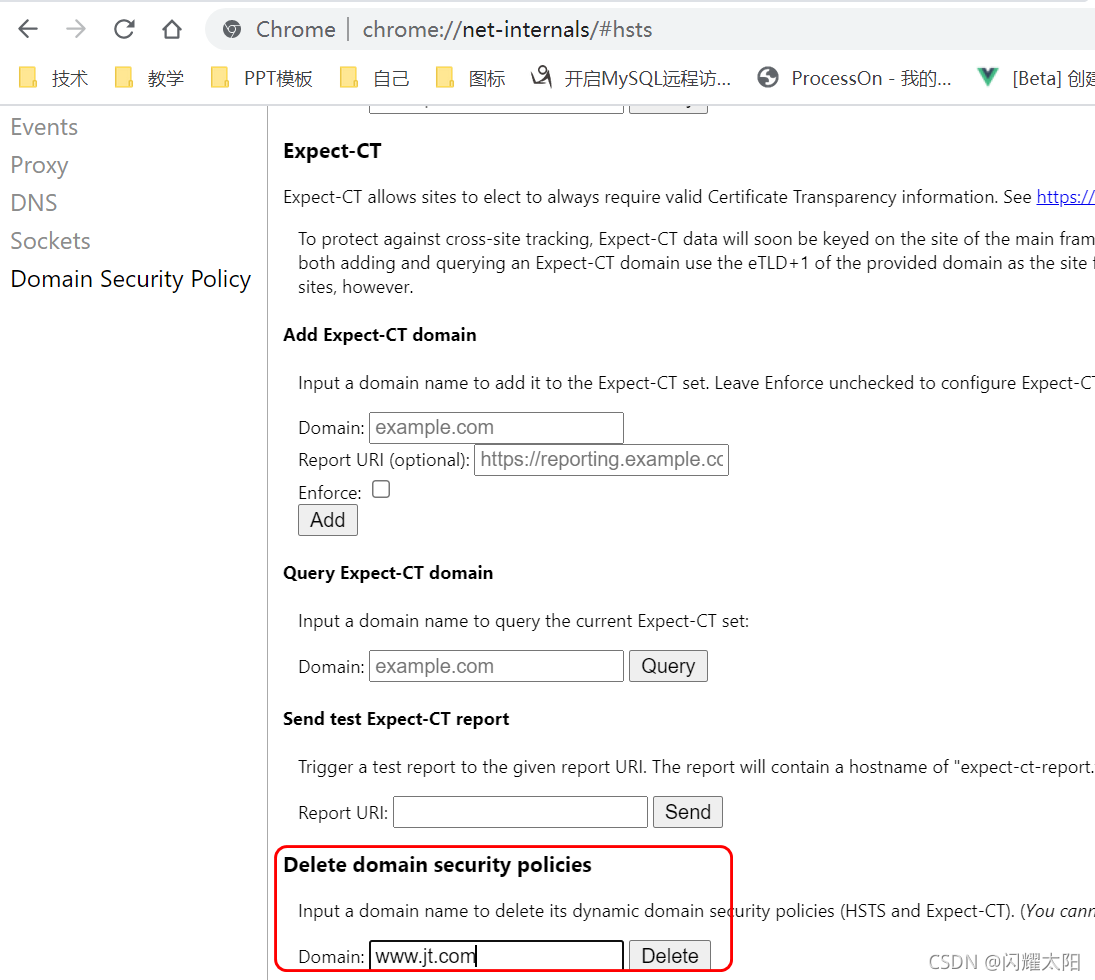The height and width of the screenshot is (980, 1095).
Task: Click the Send test Expect-CT report heading
Action: coord(396,719)
